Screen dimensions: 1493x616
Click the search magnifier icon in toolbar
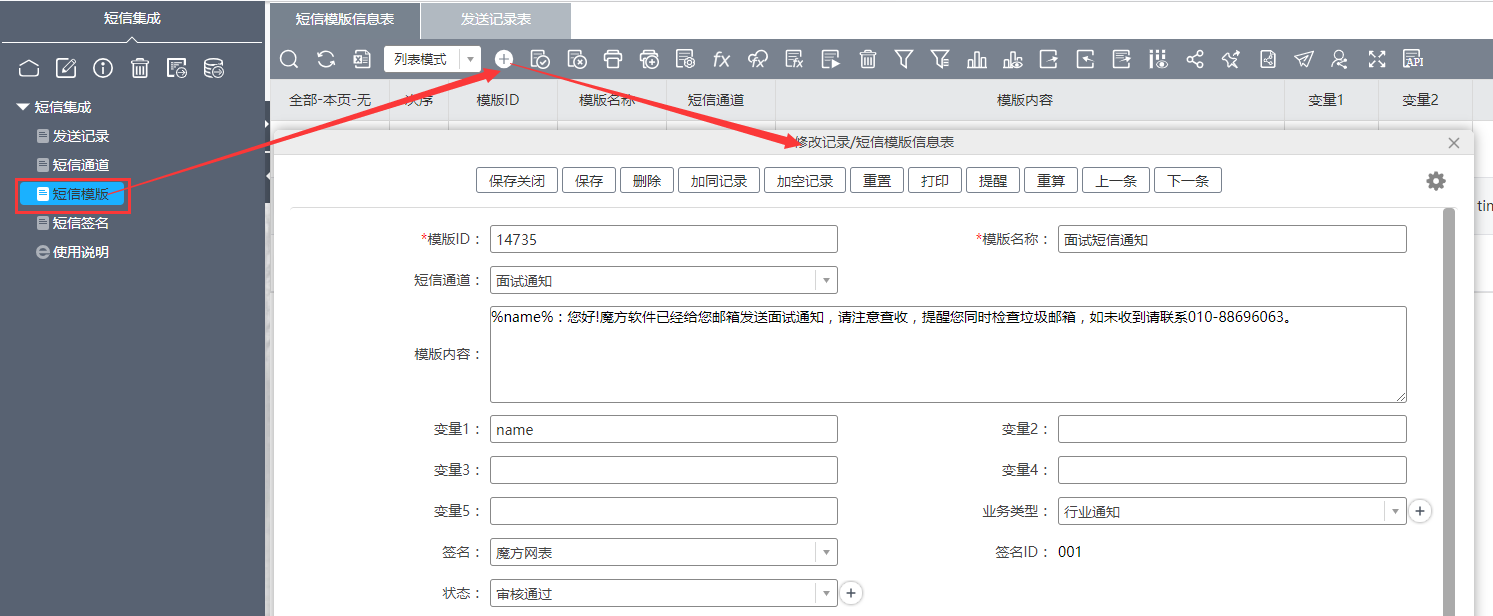coord(289,59)
